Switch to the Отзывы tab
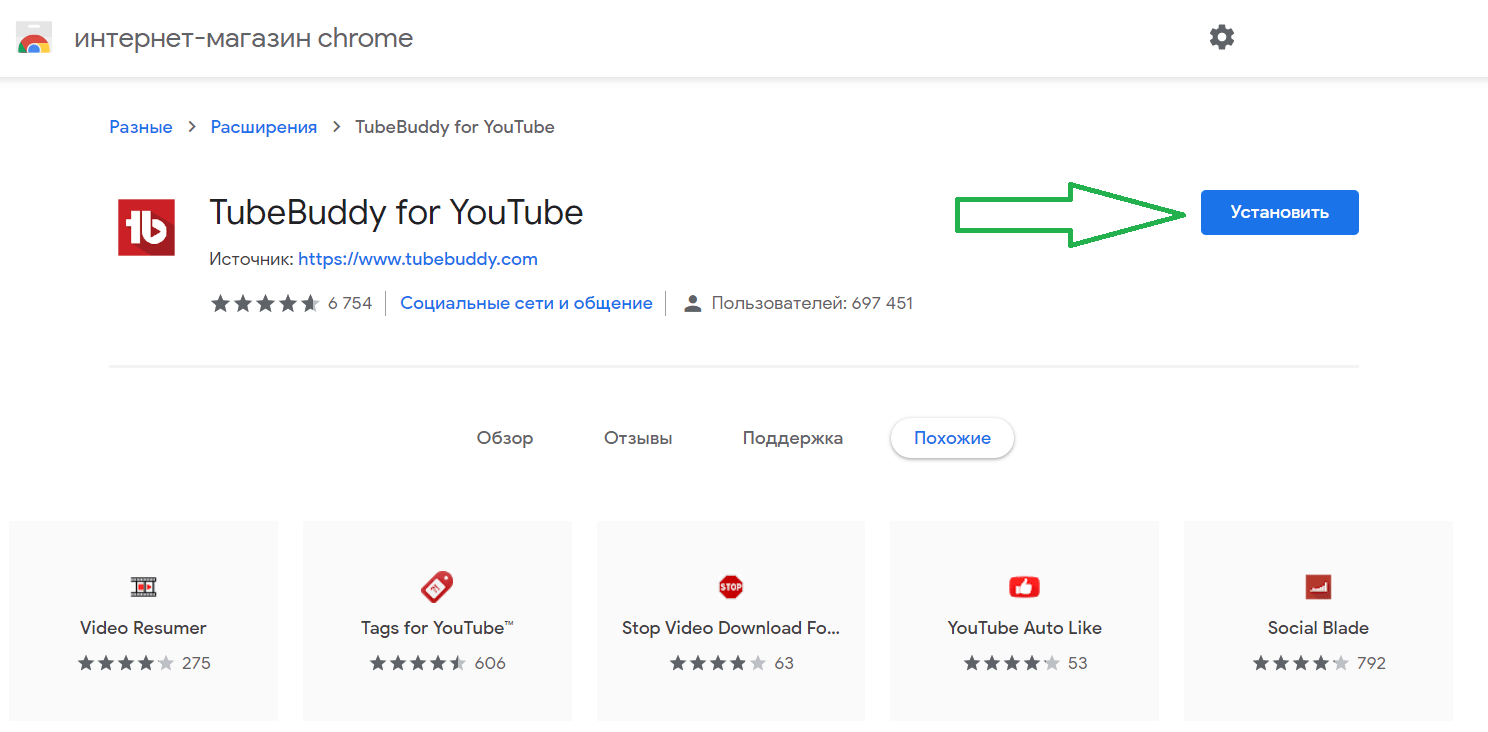This screenshot has height=732, width=1488. [638, 438]
